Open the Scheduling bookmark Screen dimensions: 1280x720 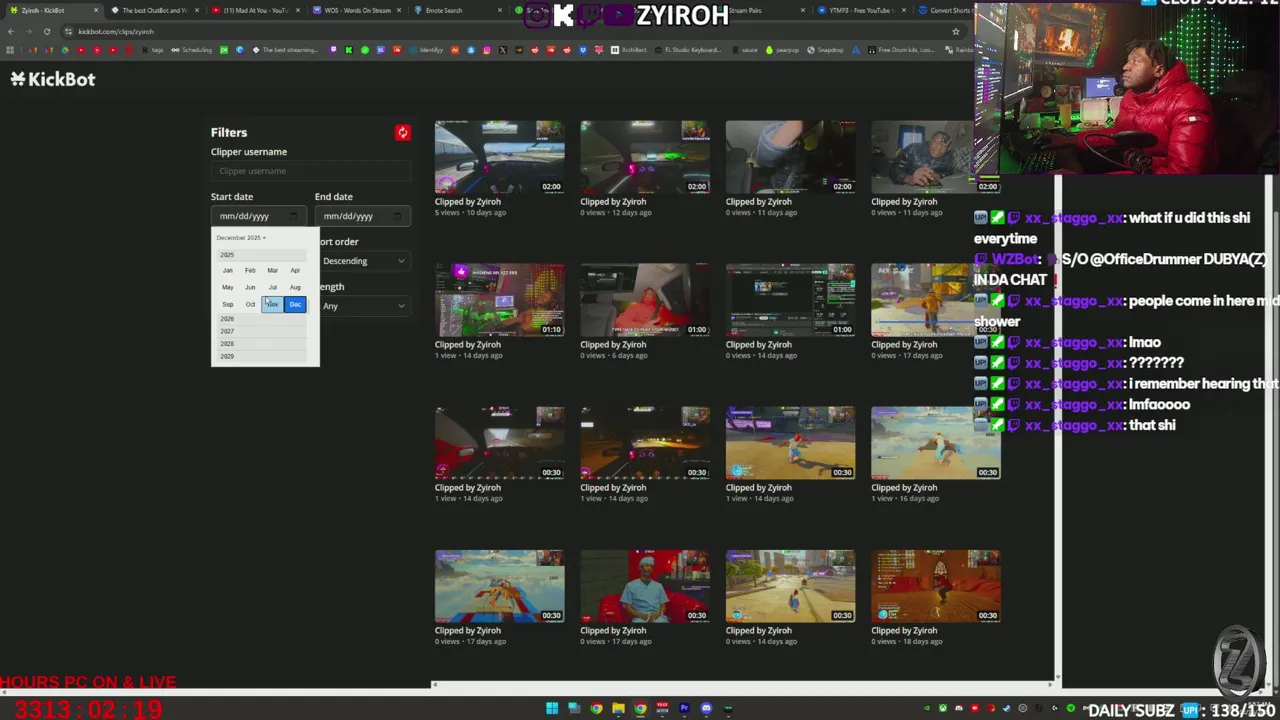click(x=192, y=50)
